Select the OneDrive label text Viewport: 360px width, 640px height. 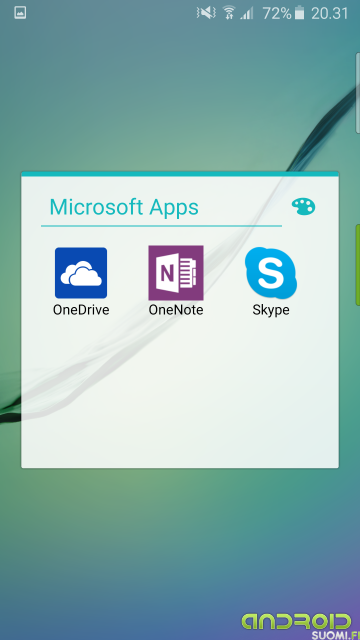click(x=81, y=310)
